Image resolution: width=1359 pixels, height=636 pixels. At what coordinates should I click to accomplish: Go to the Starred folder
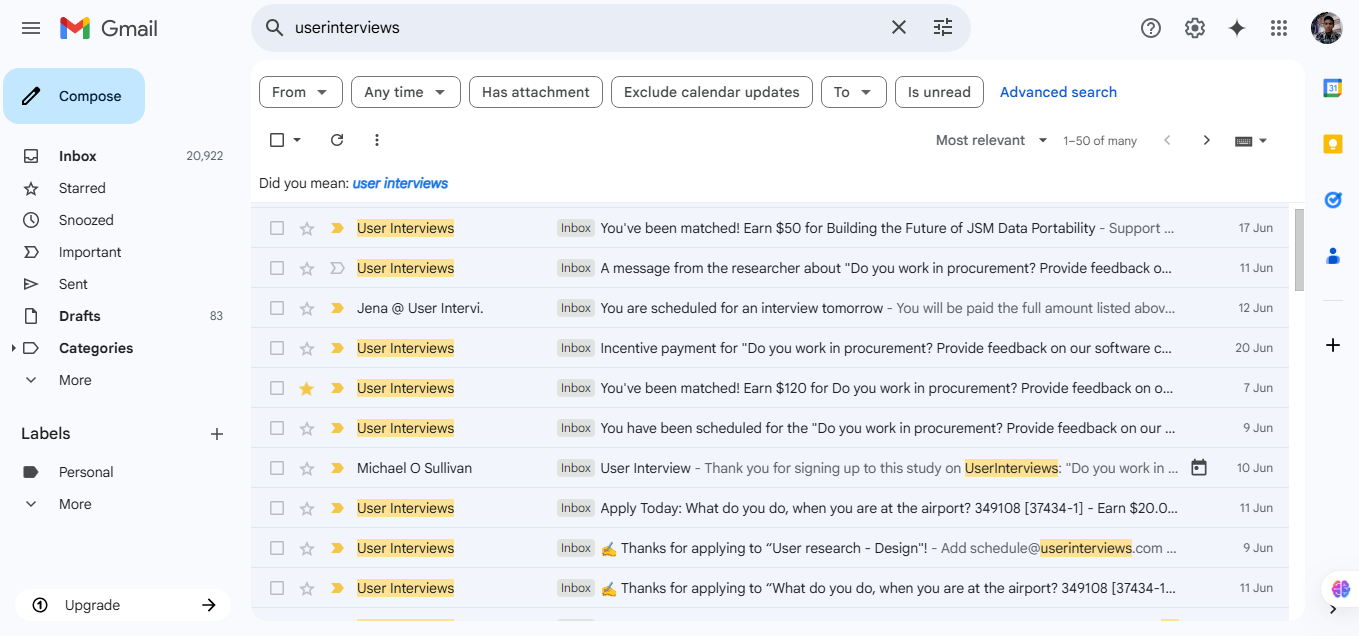82,188
